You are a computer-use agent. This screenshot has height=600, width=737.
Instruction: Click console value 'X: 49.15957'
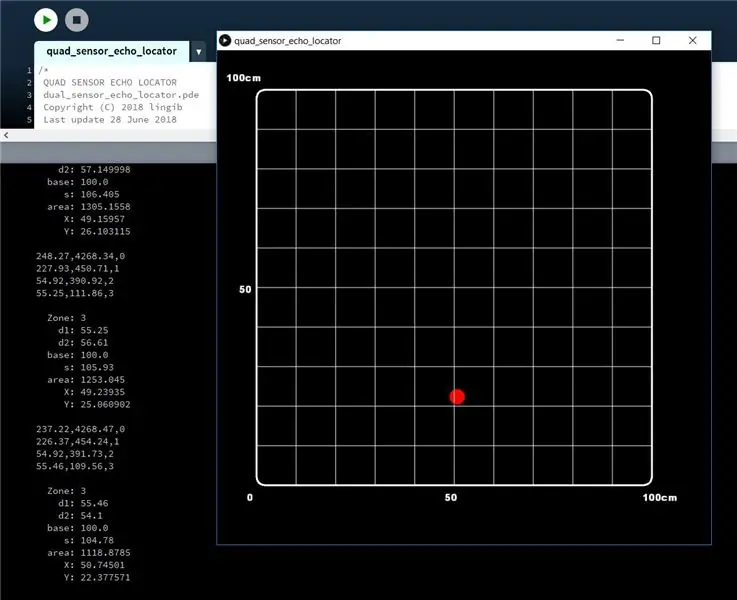point(94,219)
